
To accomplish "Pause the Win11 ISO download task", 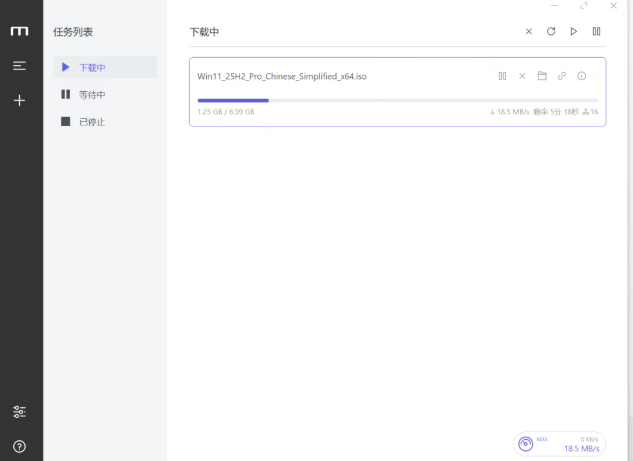I will click(x=502, y=76).
